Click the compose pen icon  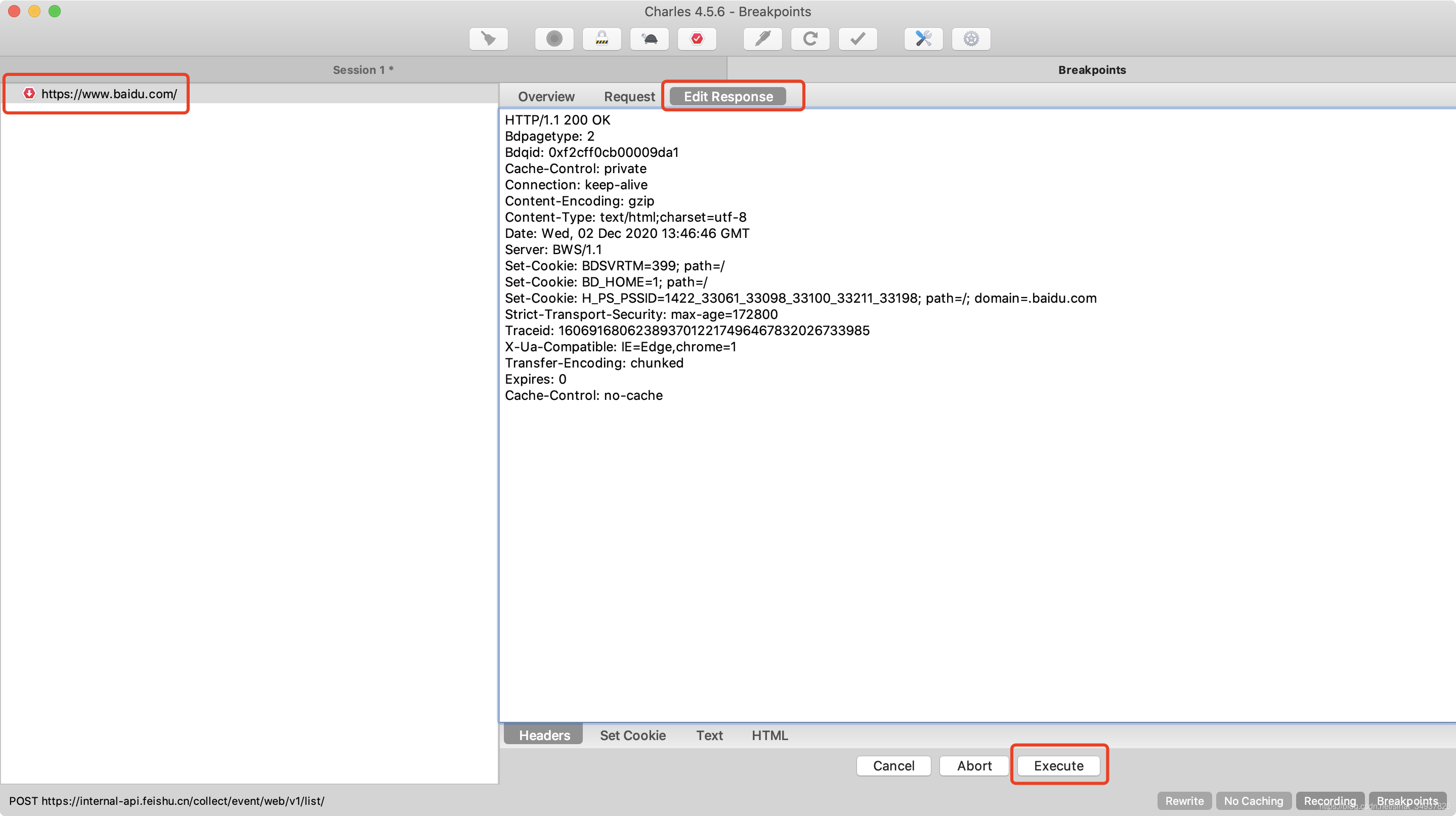(762, 39)
